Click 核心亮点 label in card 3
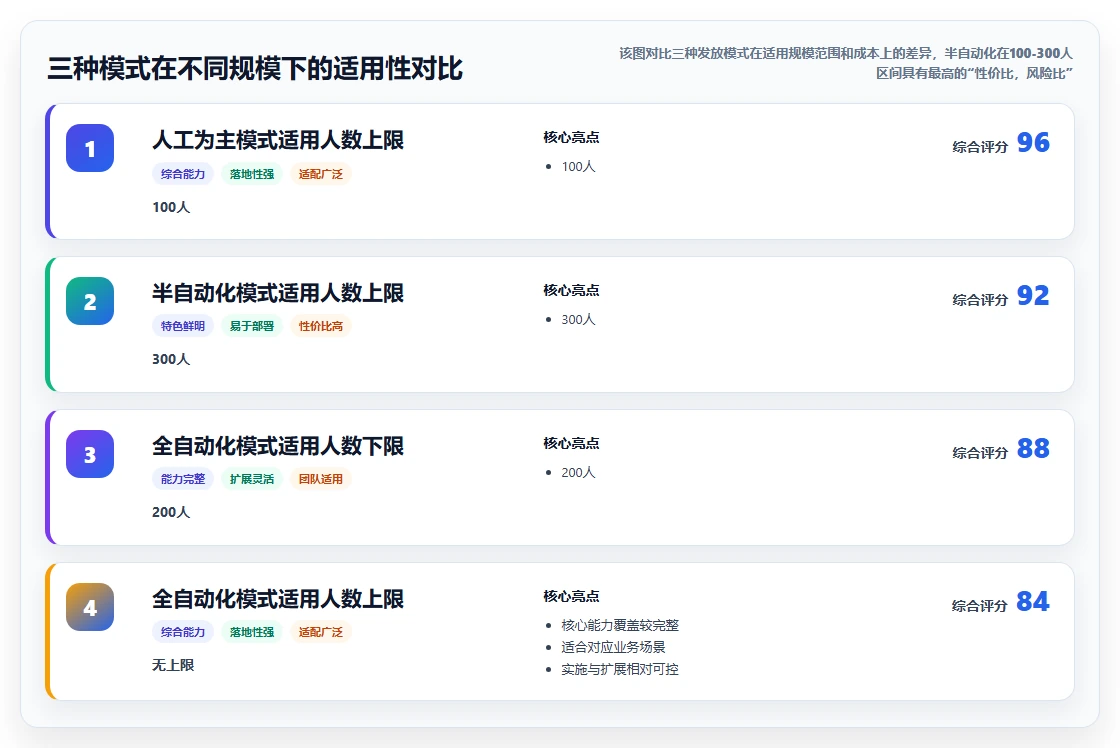This screenshot has width=1120, height=748. tap(571, 443)
